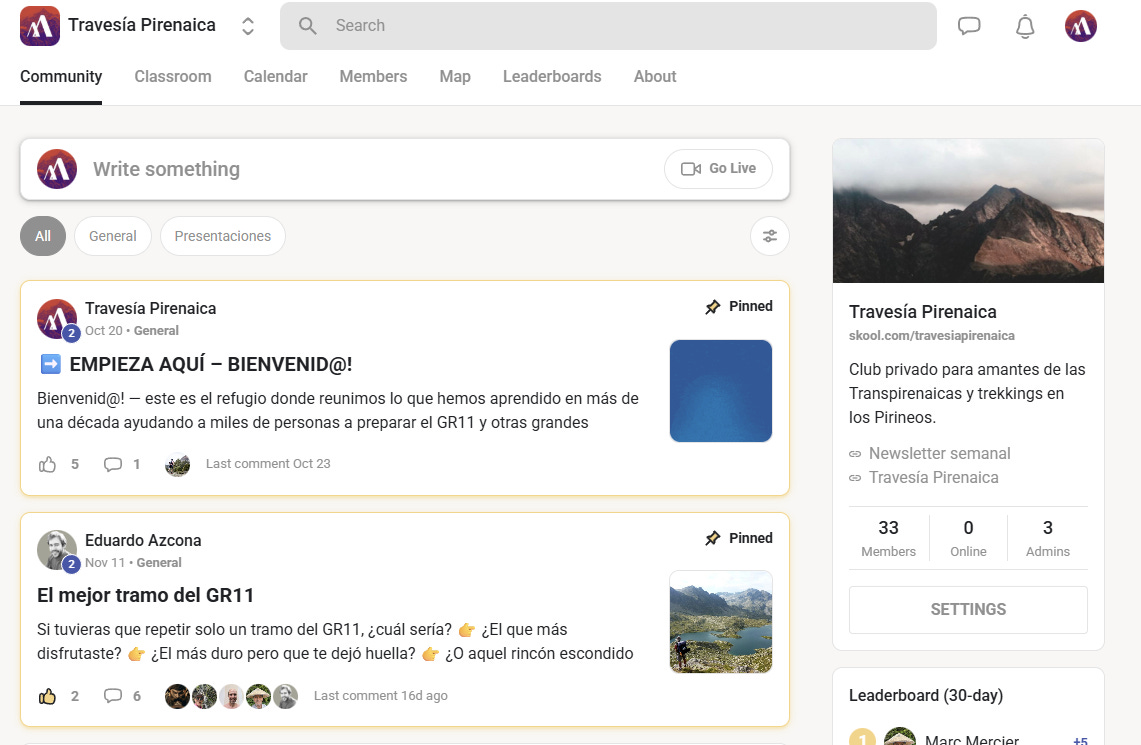This screenshot has width=1141, height=745.
Task: Click Eduardo Azcona's profile avatar
Action: [57, 550]
